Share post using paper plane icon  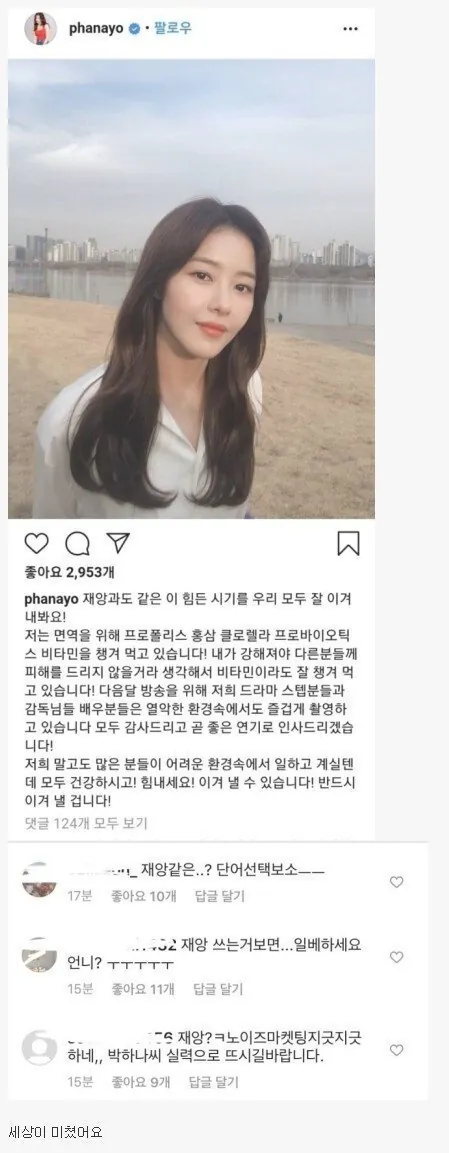pos(118,543)
